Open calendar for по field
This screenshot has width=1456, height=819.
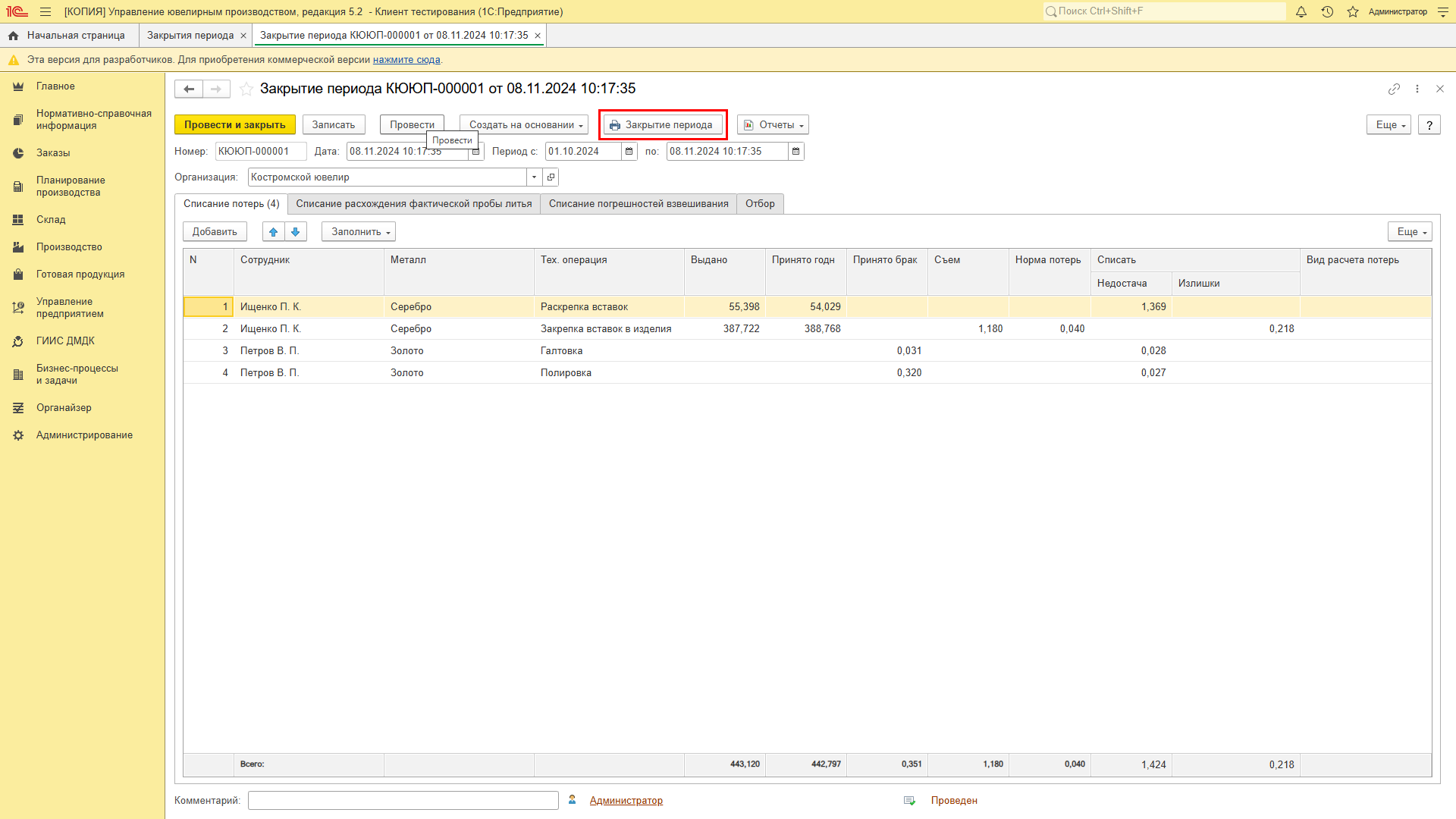click(x=796, y=152)
